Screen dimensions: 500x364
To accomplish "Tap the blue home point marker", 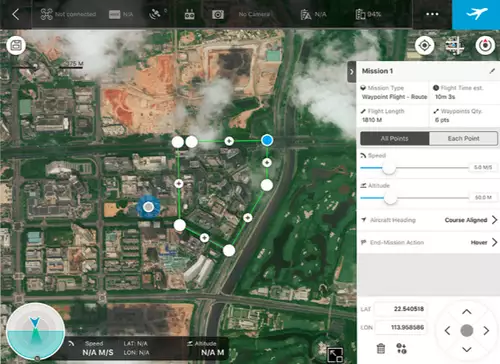I will click(x=148, y=207).
